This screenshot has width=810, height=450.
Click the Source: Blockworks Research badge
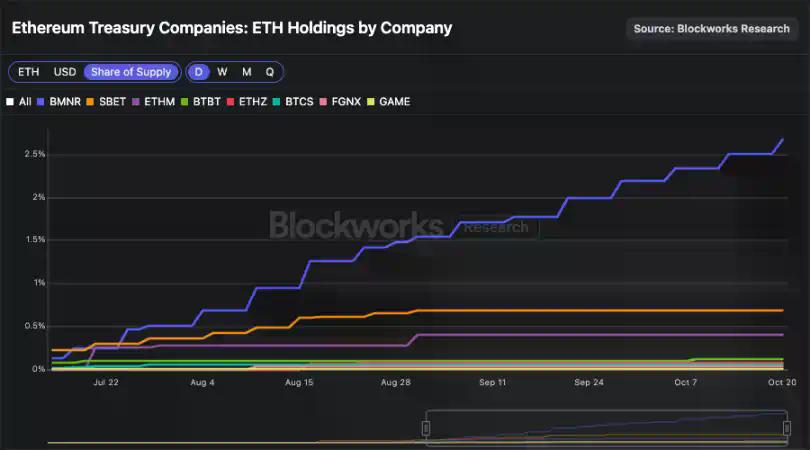pyautogui.click(x=711, y=29)
